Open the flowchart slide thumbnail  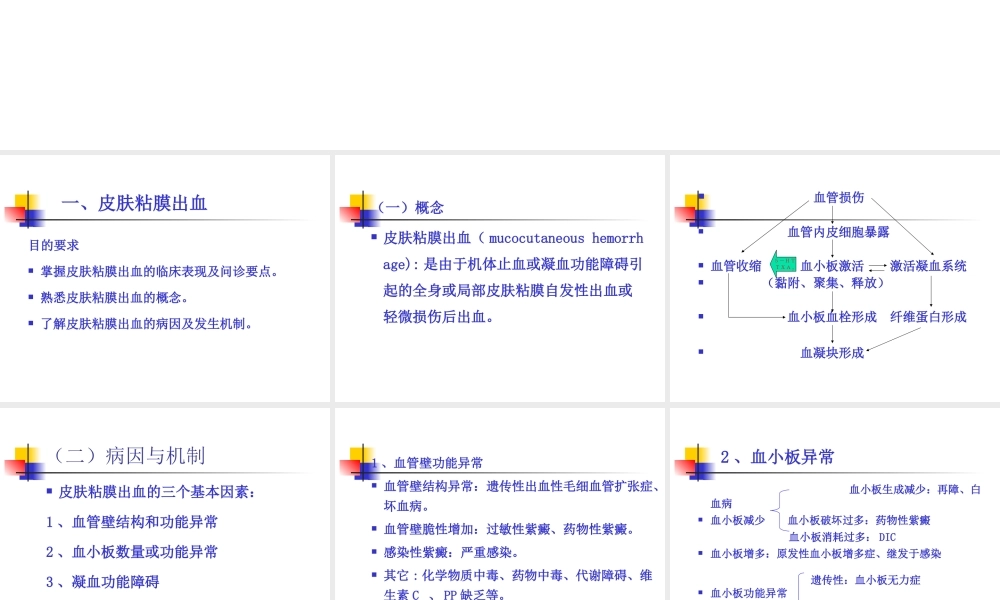pyautogui.click(x=833, y=277)
